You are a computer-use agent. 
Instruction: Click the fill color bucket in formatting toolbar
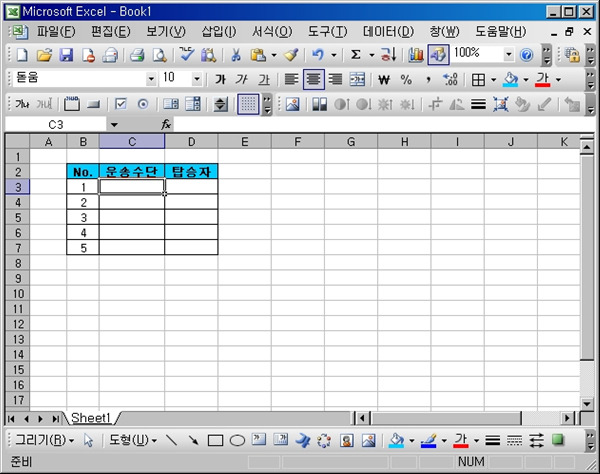tap(509, 79)
